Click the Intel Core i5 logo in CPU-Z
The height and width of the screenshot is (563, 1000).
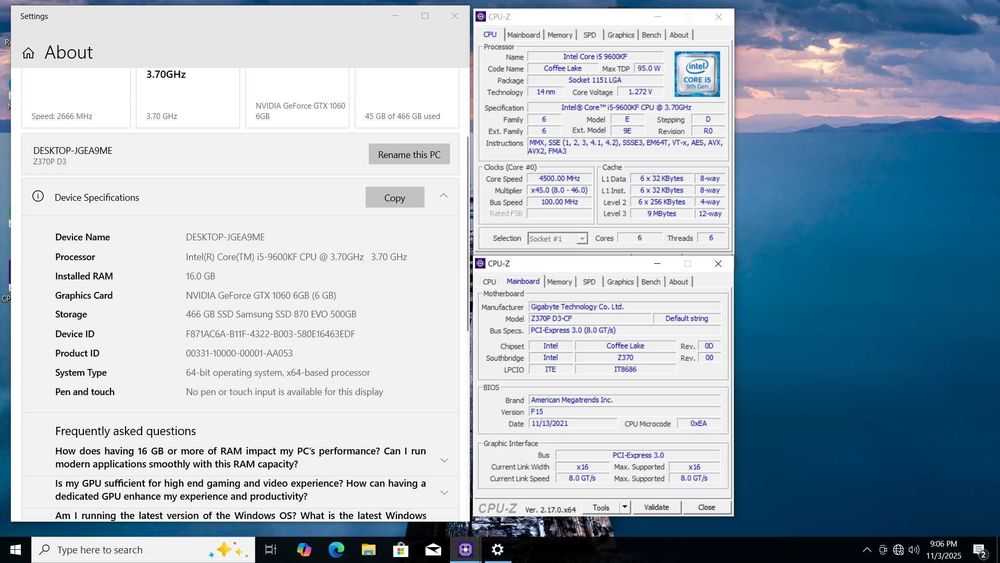click(x=697, y=74)
